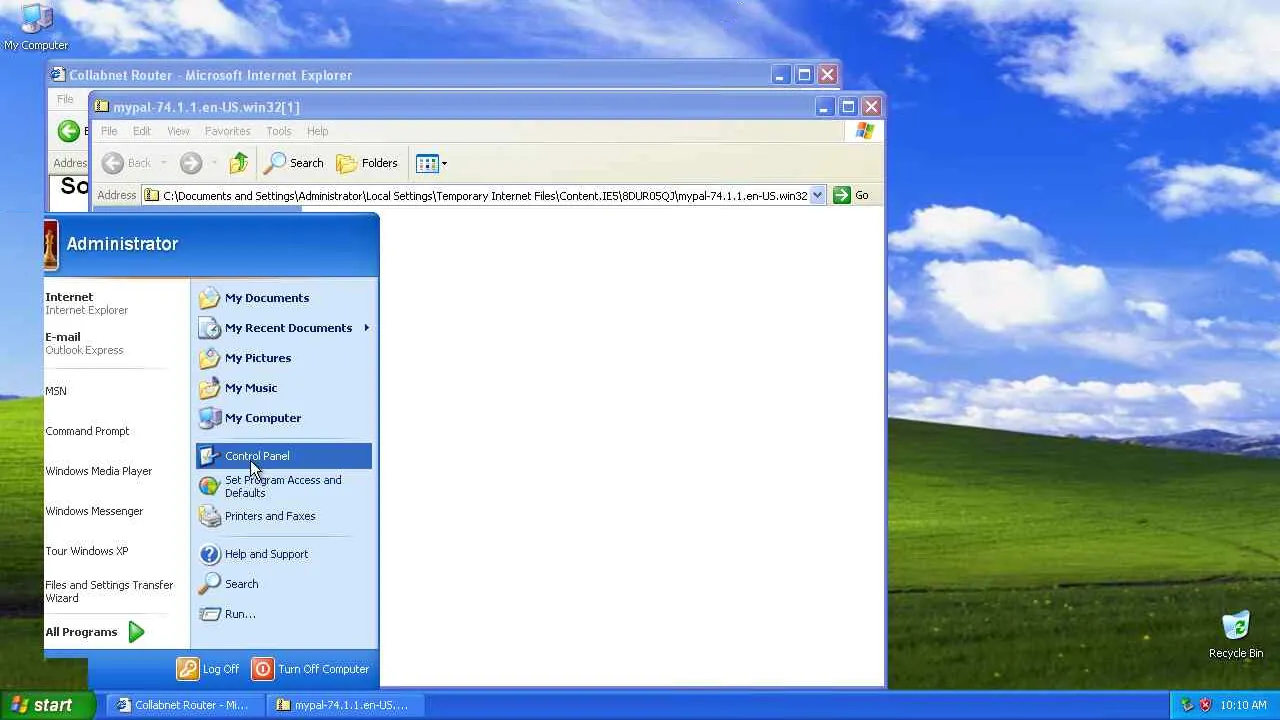Open the Tools menu in mypal window
Image resolution: width=1280 pixels, height=720 pixels.
click(278, 131)
